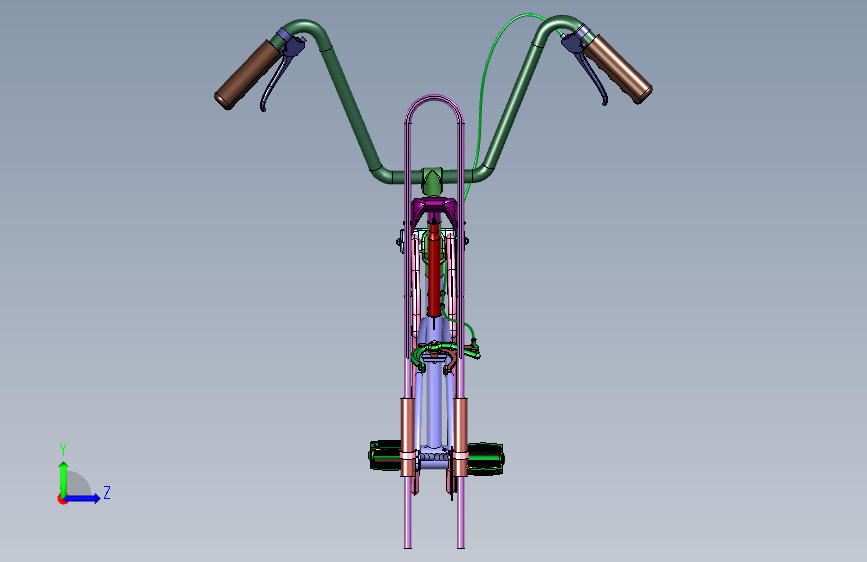Click the Z axis arrow of the triad
This screenshot has height=562, width=867.
click(x=83, y=498)
